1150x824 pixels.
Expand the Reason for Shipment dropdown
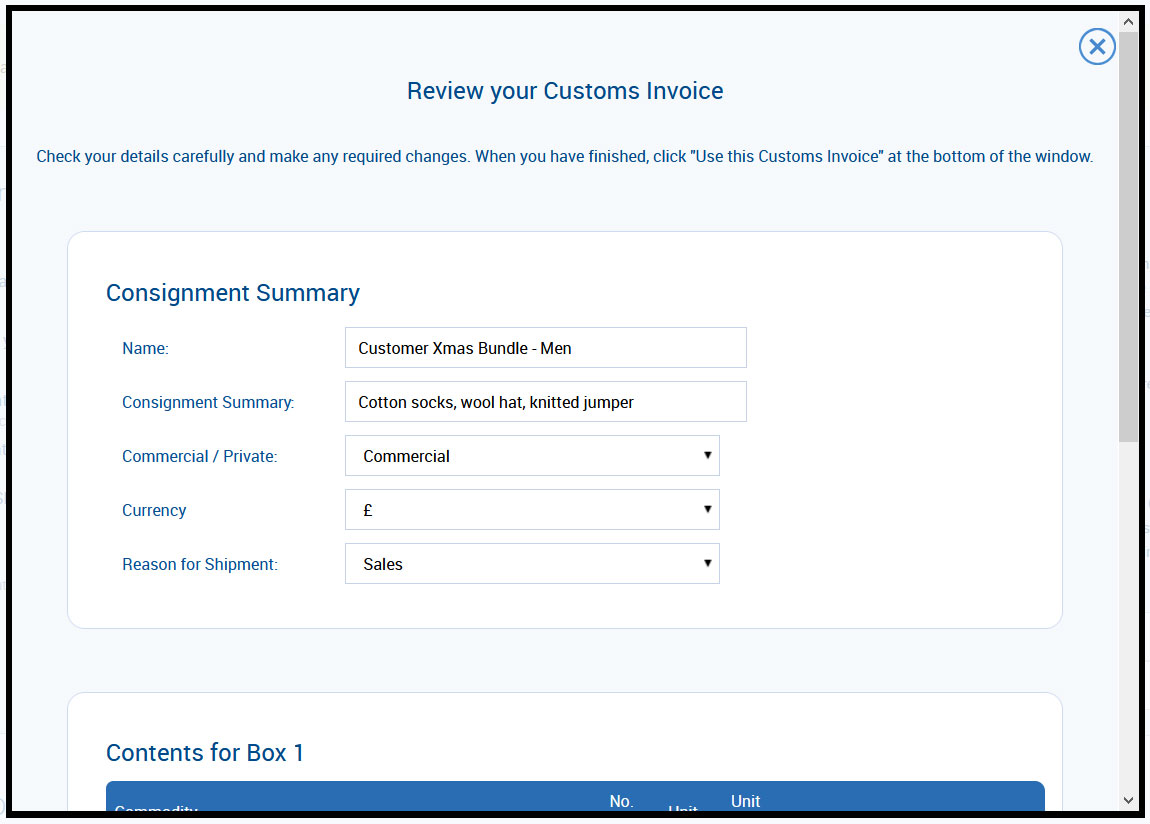[x=532, y=563]
